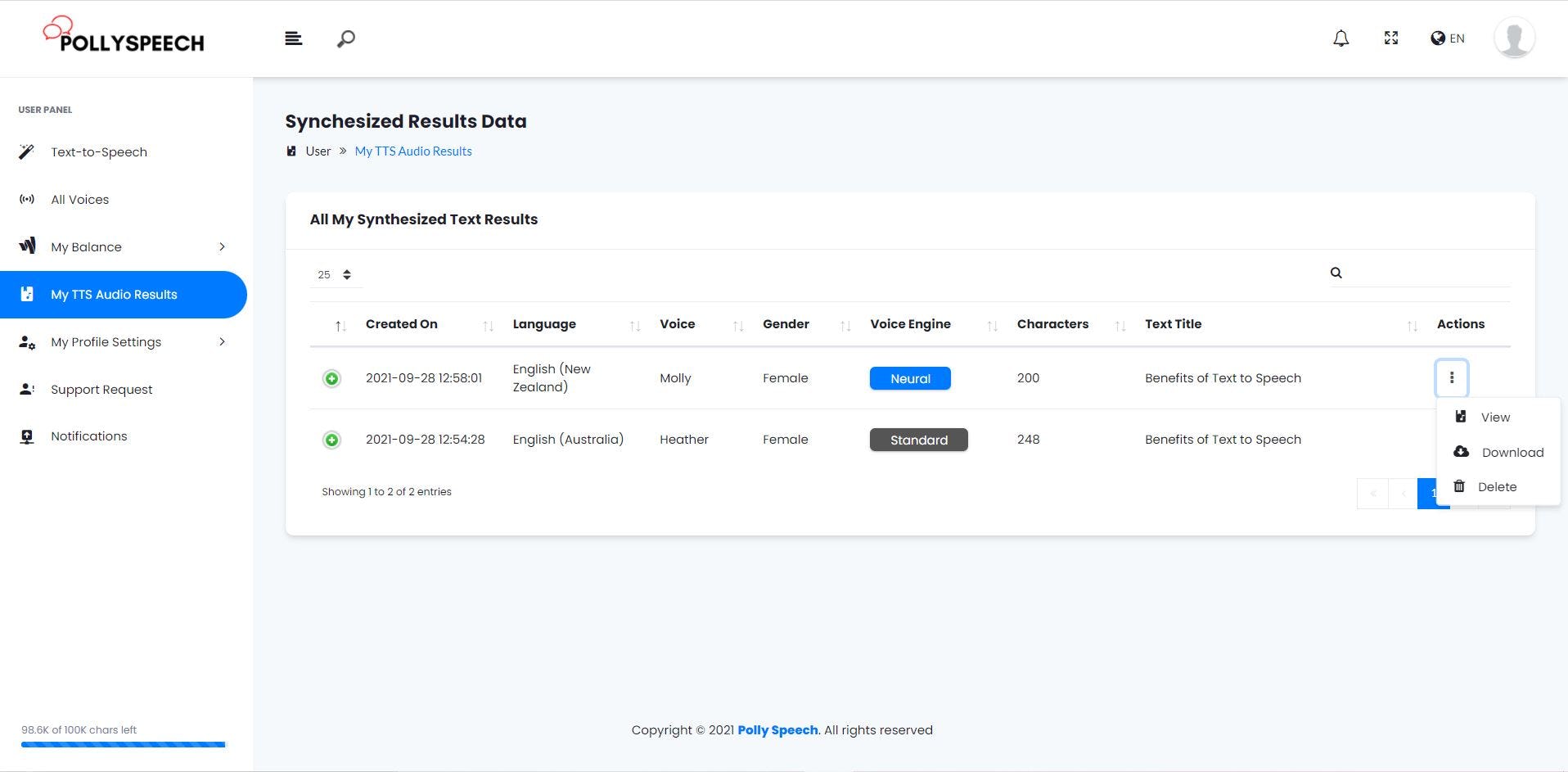Click the table search magnifier icon
The height and width of the screenshot is (772, 1568).
tap(1336, 273)
